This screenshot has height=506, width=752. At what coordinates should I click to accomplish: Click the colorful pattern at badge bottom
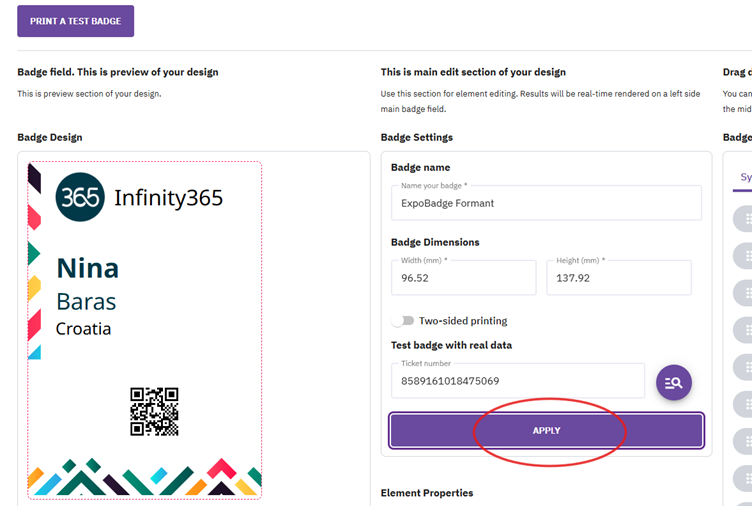[x=145, y=477]
